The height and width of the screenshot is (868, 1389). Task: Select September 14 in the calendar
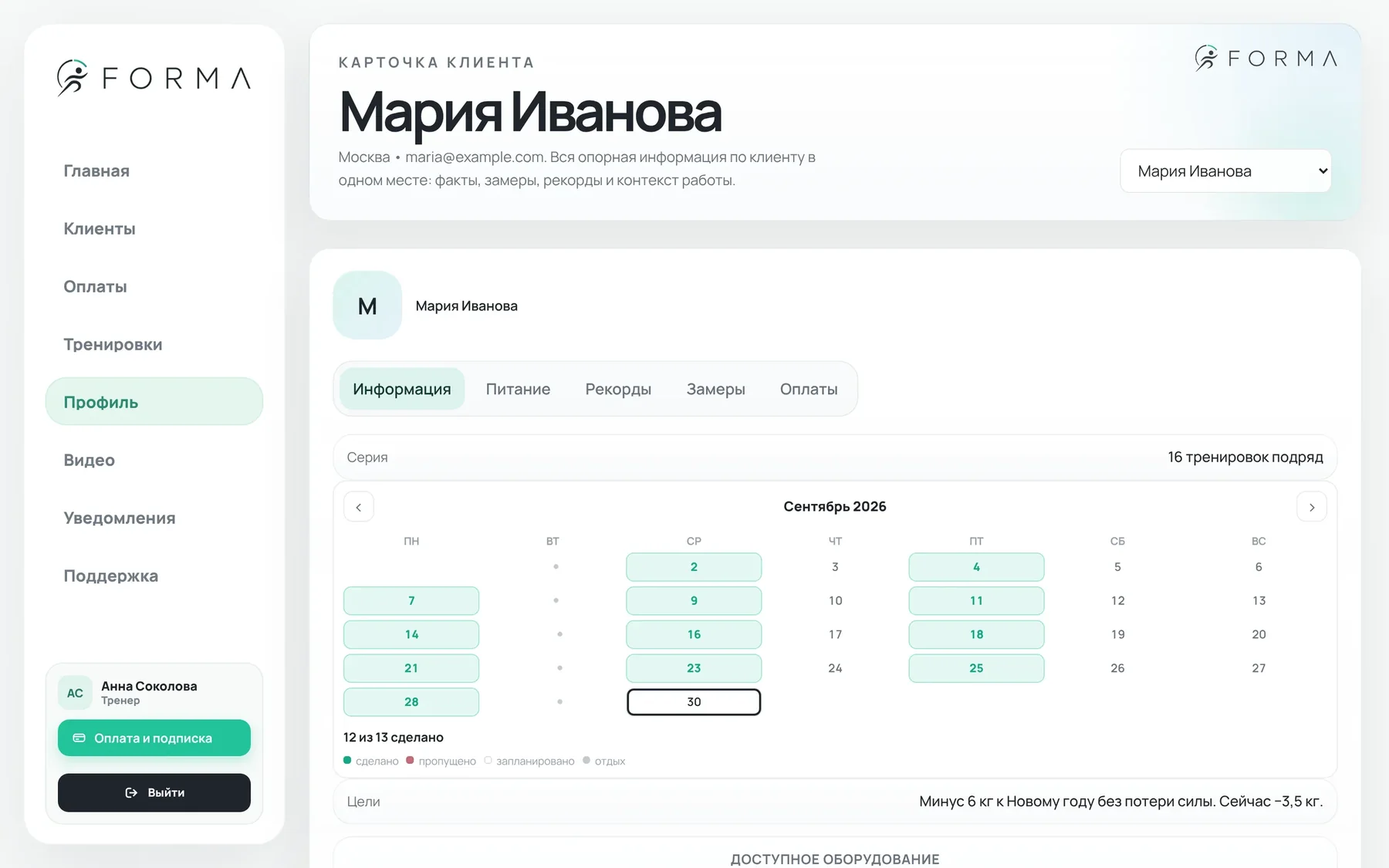(411, 634)
